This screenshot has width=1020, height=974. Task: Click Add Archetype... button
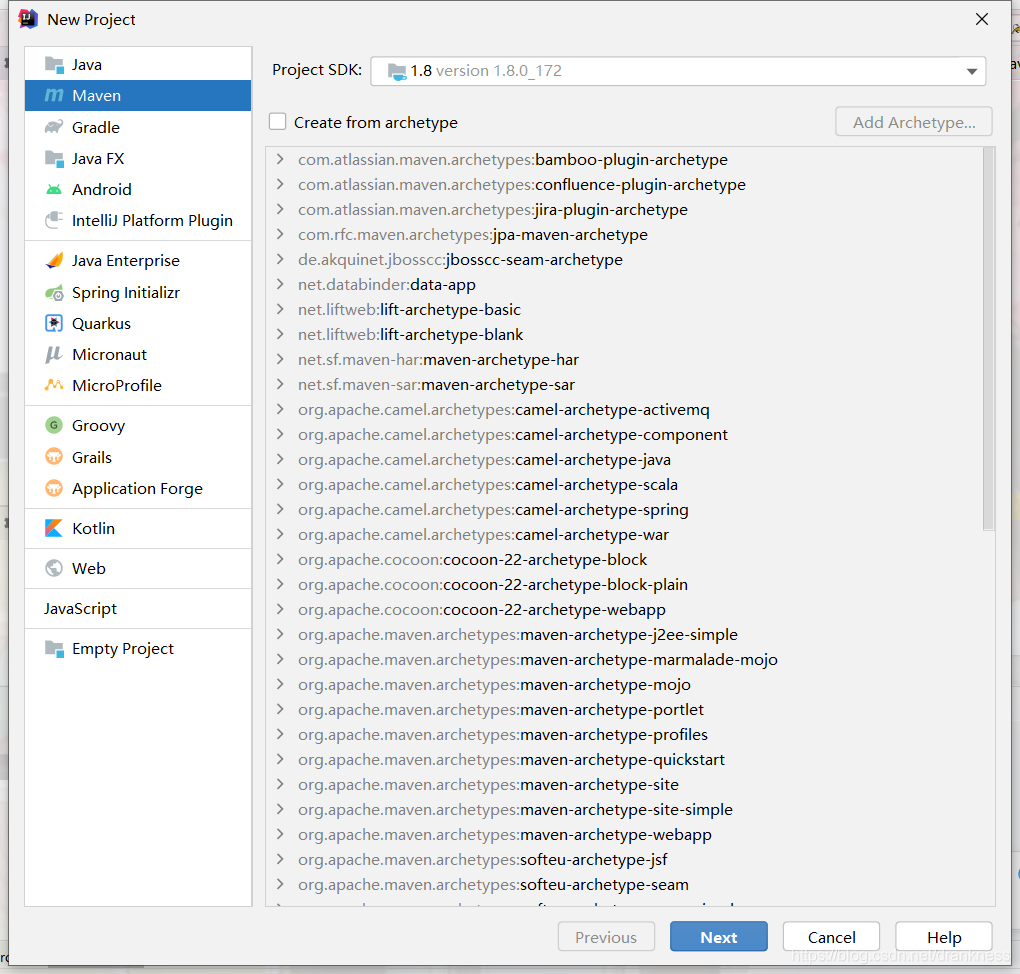coord(914,122)
